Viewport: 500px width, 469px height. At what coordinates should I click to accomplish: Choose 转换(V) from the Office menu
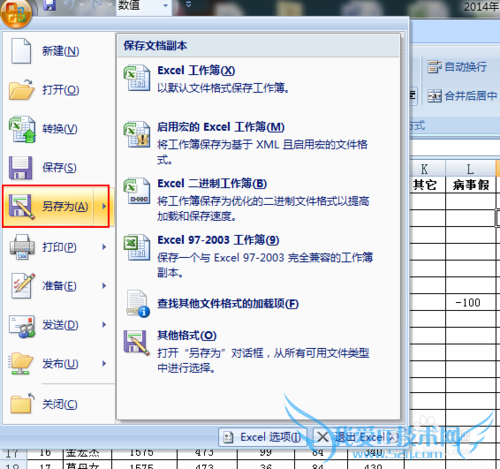click(x=59, y=129)
